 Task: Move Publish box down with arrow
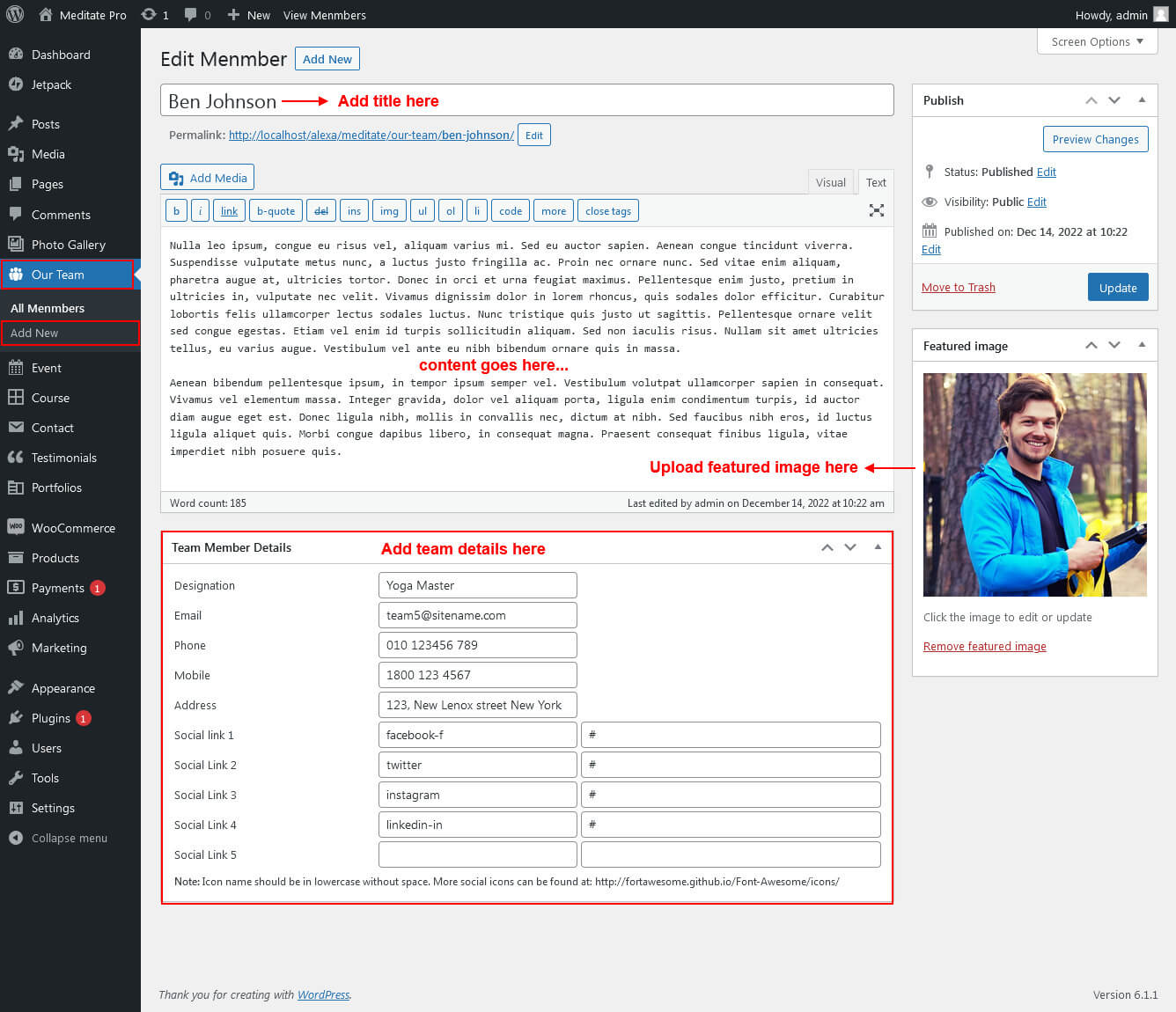[1114, 100]
